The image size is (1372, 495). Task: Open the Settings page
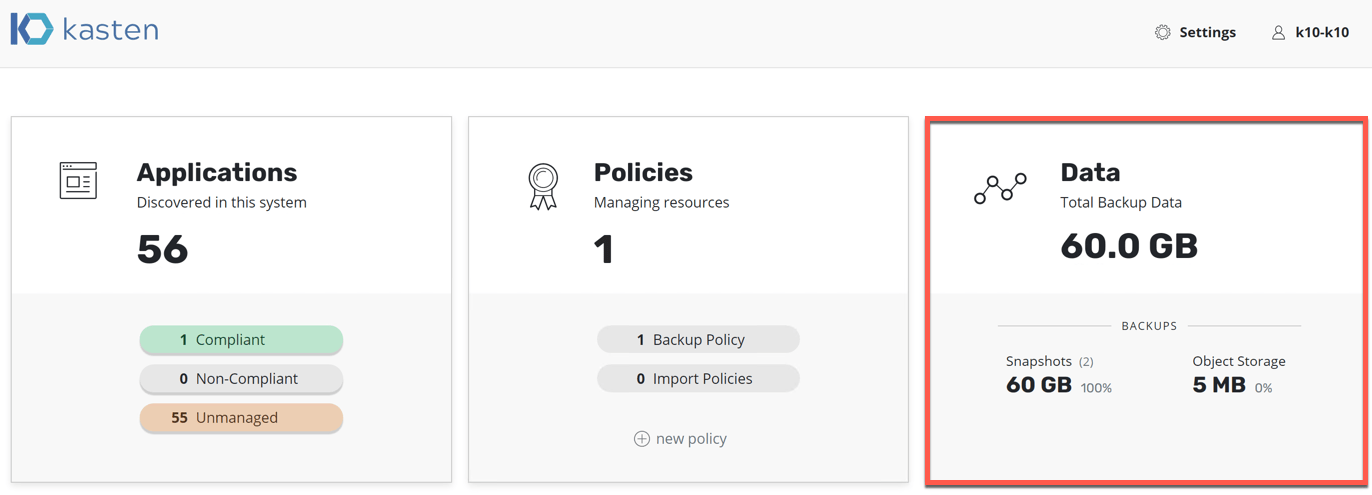[1207, 32]
